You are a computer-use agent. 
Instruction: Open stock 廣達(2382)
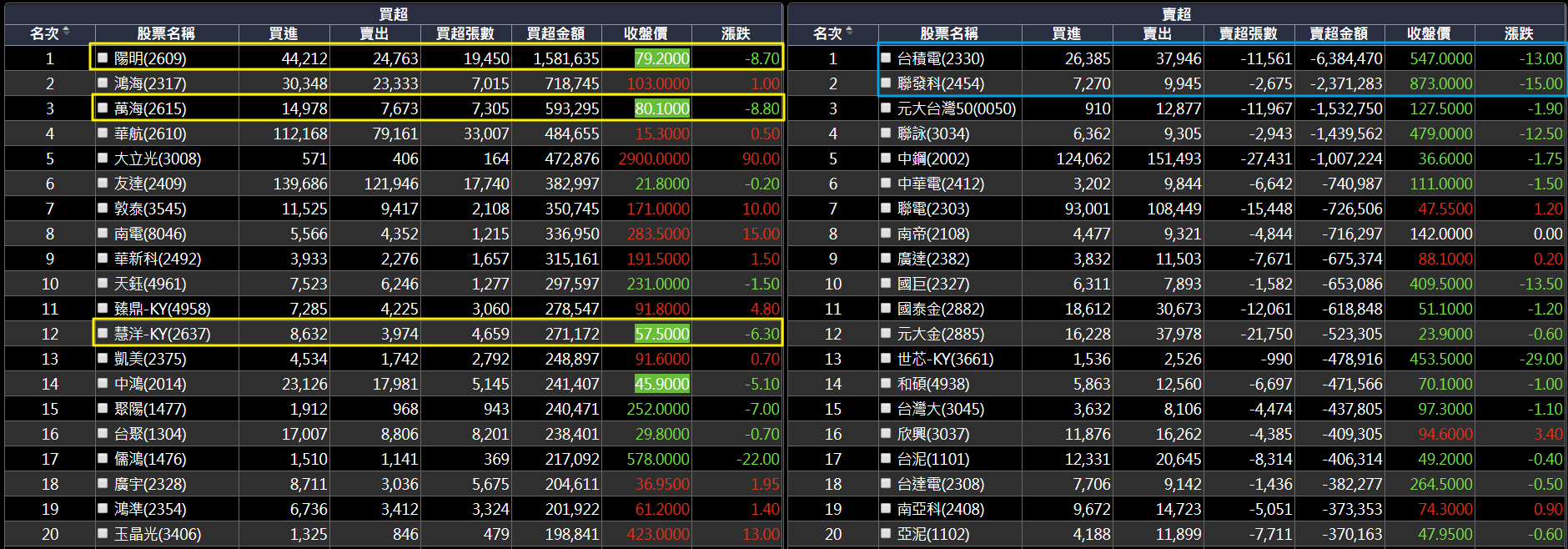[x=933, y=259]
